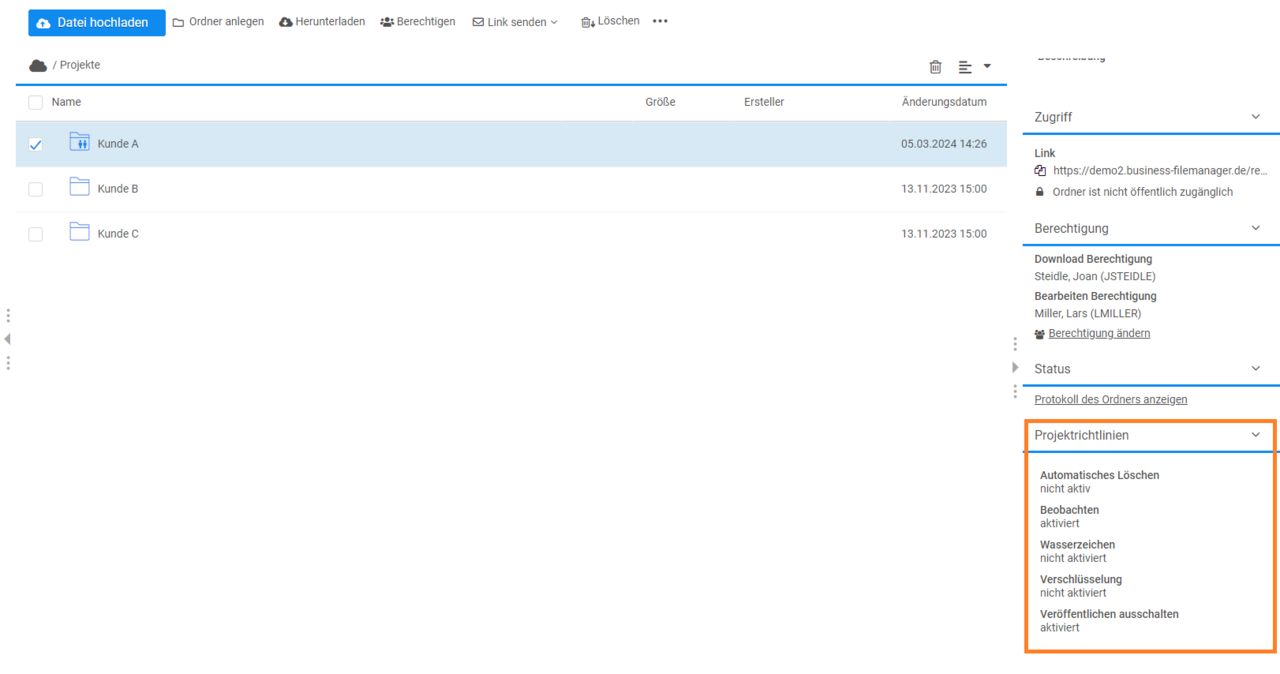Click the trash bin icon above file list
1280x674 pixels.
click(x=935, y=67)
